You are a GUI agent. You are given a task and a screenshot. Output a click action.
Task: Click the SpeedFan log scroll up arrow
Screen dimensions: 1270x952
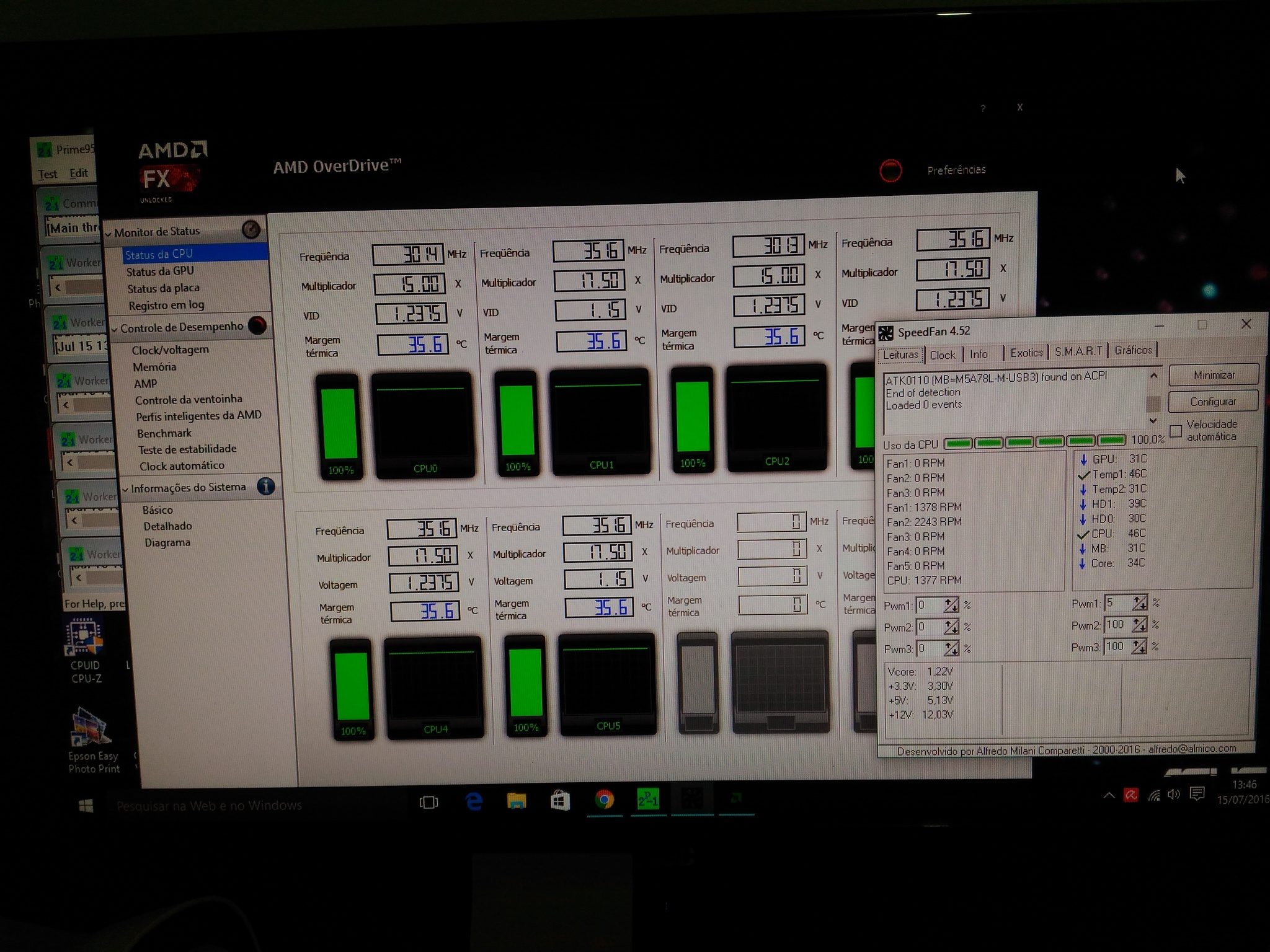point(1153,376)
